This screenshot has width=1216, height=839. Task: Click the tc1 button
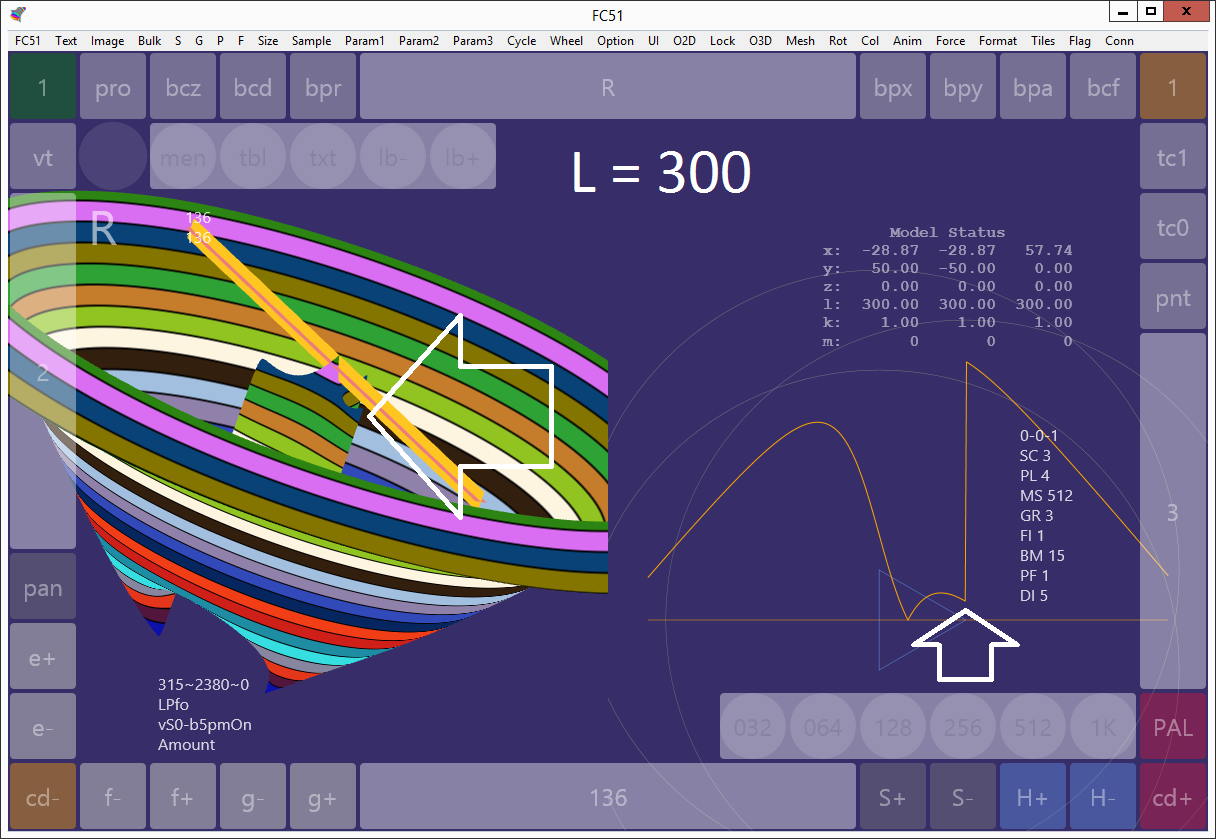coord(1173,157)
